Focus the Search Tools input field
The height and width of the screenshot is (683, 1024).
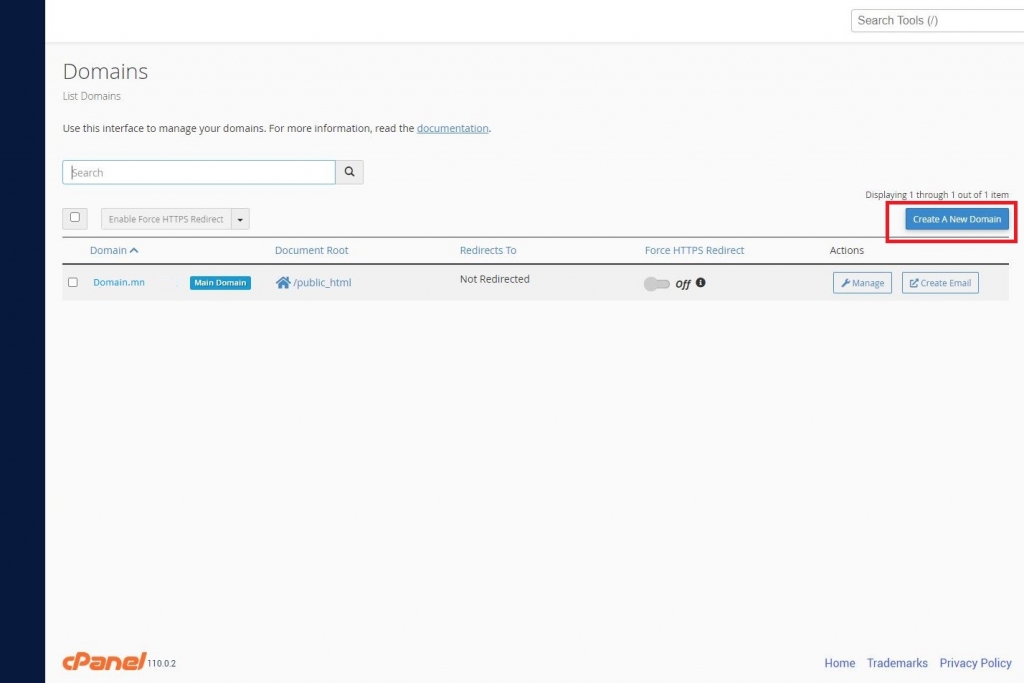pyautogui.click(x=937, y=20)
